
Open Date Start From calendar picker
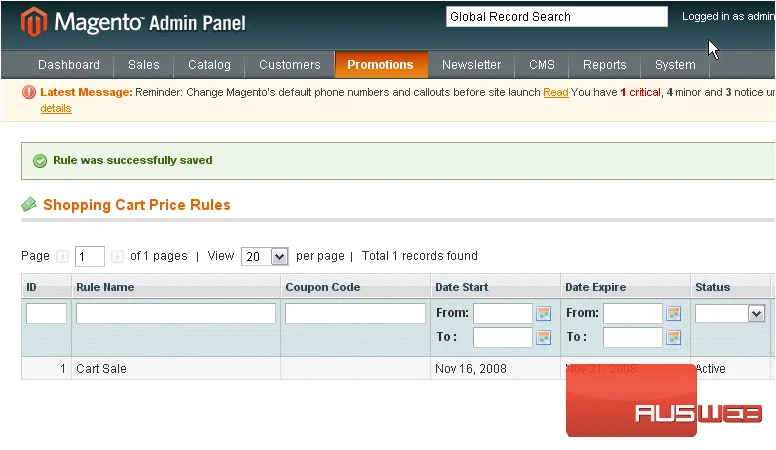(543, 313)
